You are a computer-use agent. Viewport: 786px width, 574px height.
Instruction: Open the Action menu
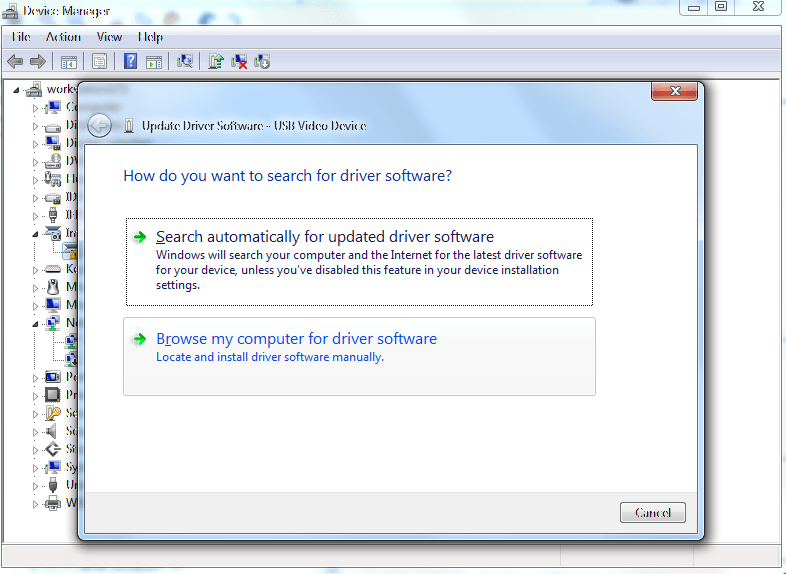63,37
